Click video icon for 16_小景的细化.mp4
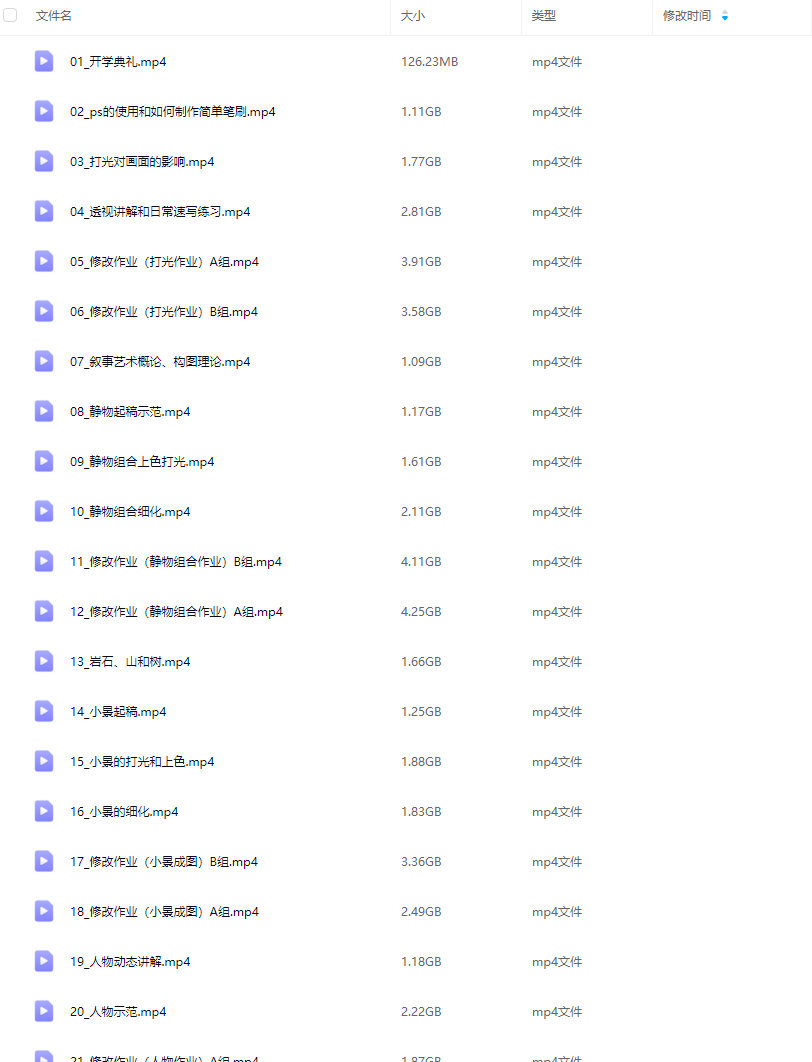 pyautogui.click(x=44, y=811)
